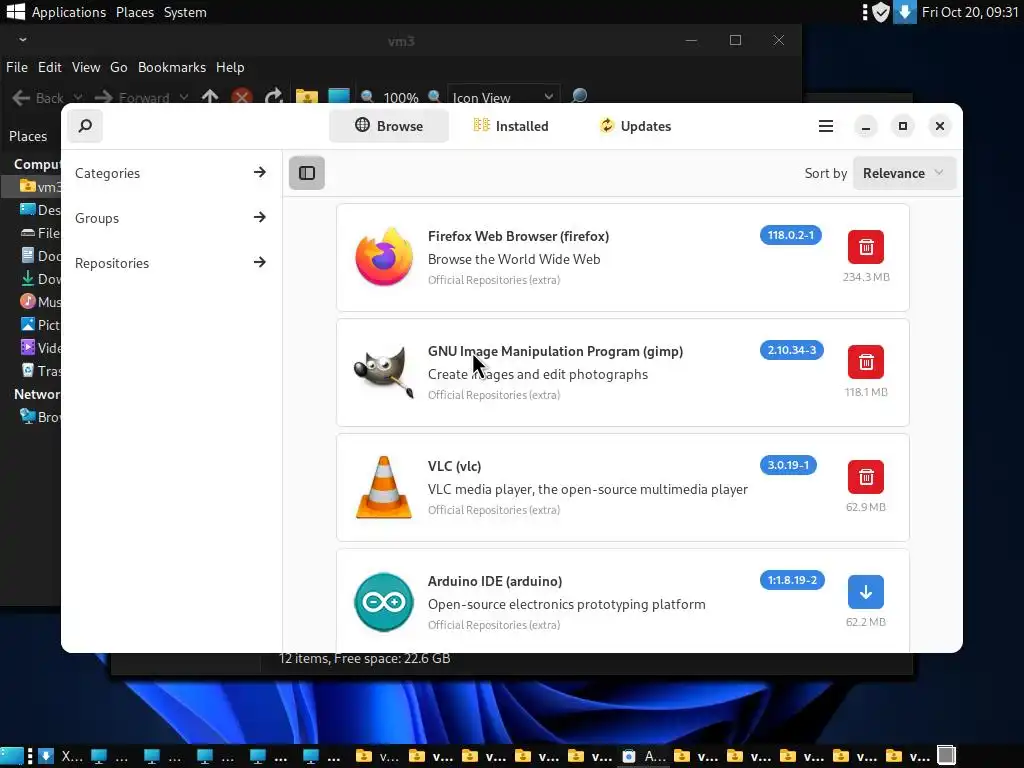Screen dimensions: 1024x768
Task: Zoom out with left magnifier icon
Action: click(368, 97)
